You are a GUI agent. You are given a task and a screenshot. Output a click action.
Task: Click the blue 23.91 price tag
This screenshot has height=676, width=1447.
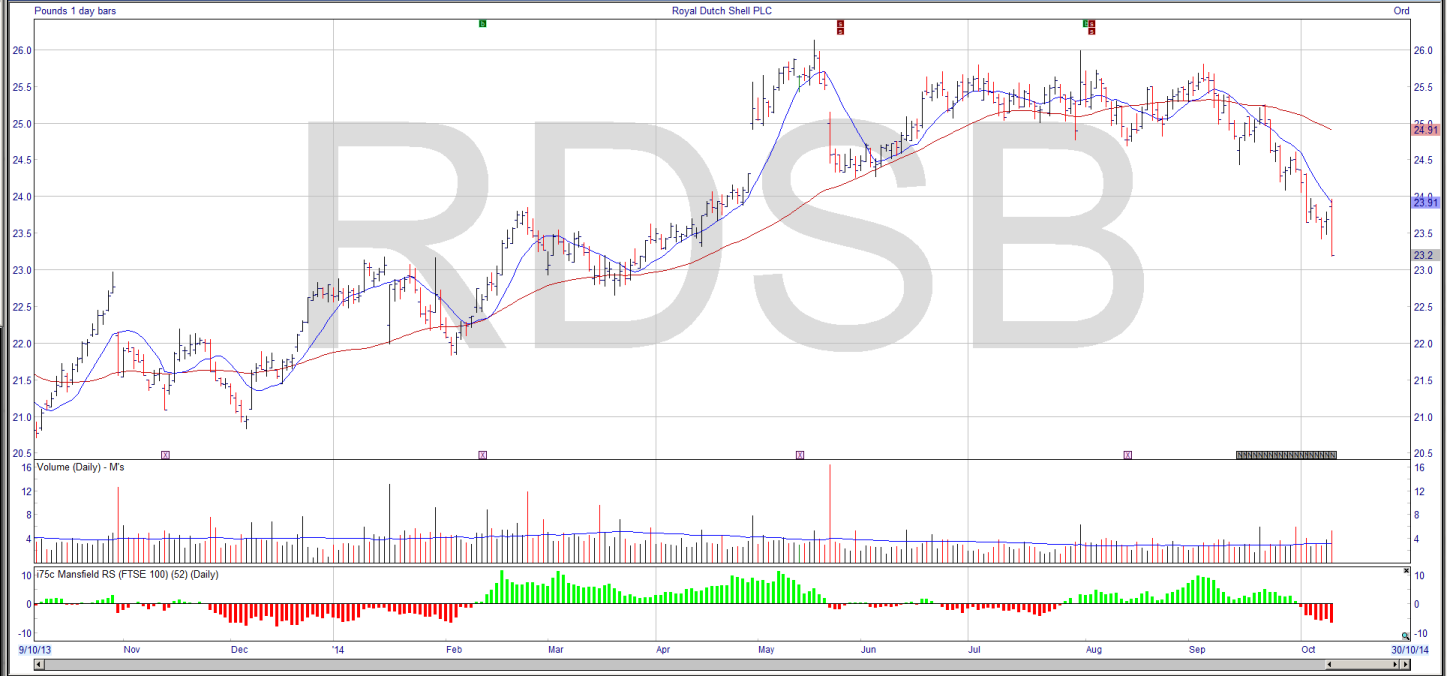tap(1425, 203)
